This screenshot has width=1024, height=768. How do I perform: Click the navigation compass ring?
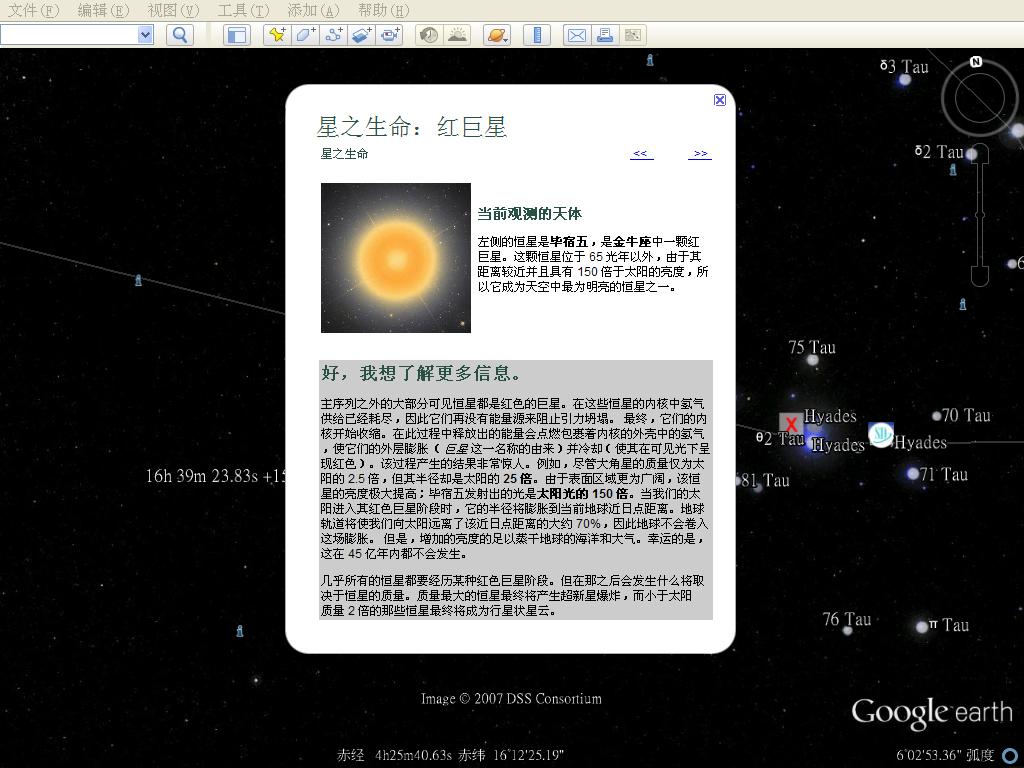[980, 97]
